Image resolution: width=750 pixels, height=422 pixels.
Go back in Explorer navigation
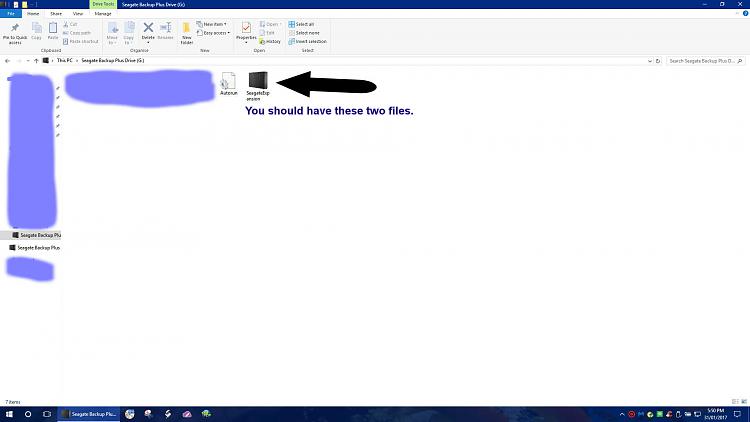[8, 61]
